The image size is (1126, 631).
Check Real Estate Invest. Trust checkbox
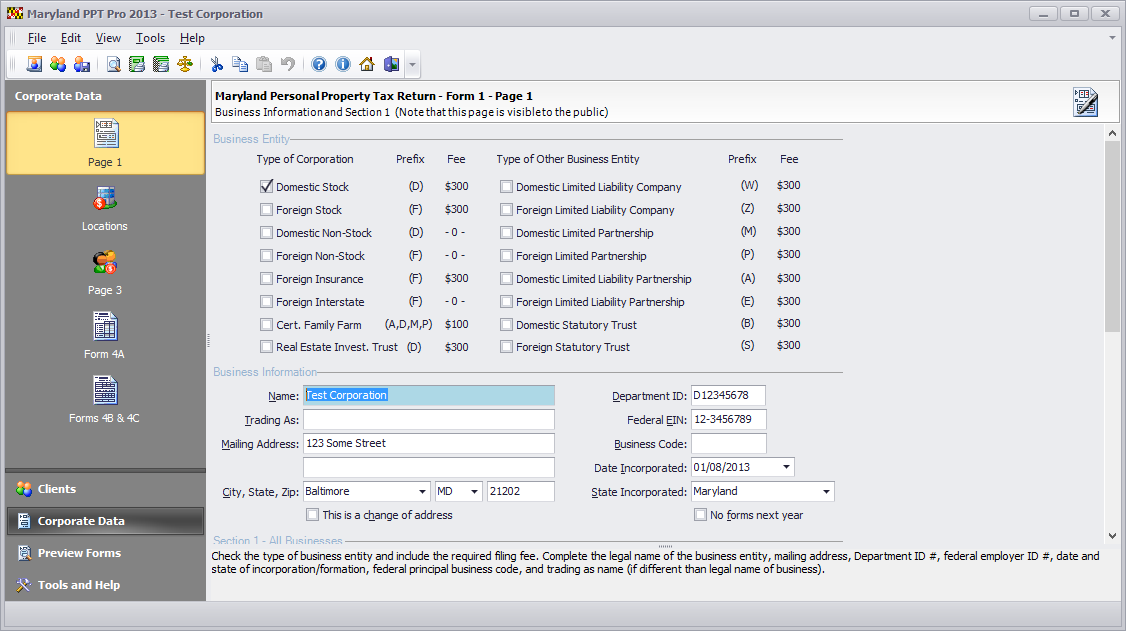pos(266,347)
